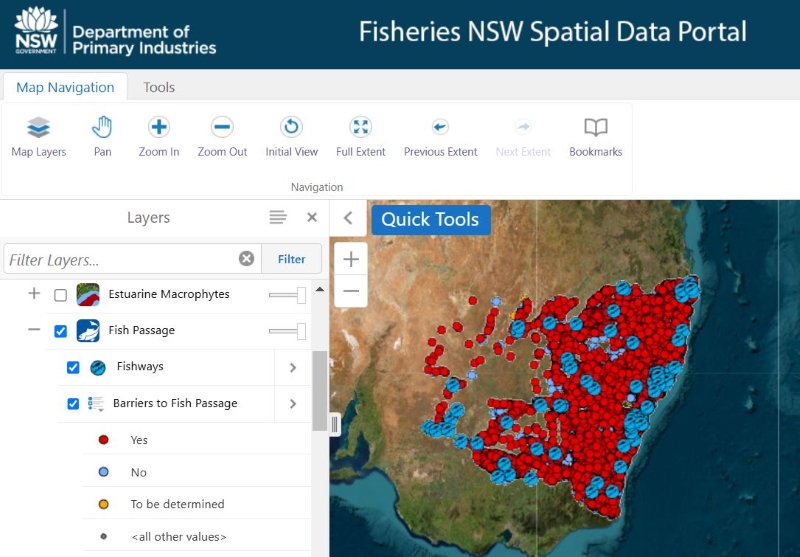Zoom to Full Extent
Screen dimensions: 800x557
click(360, 137)
